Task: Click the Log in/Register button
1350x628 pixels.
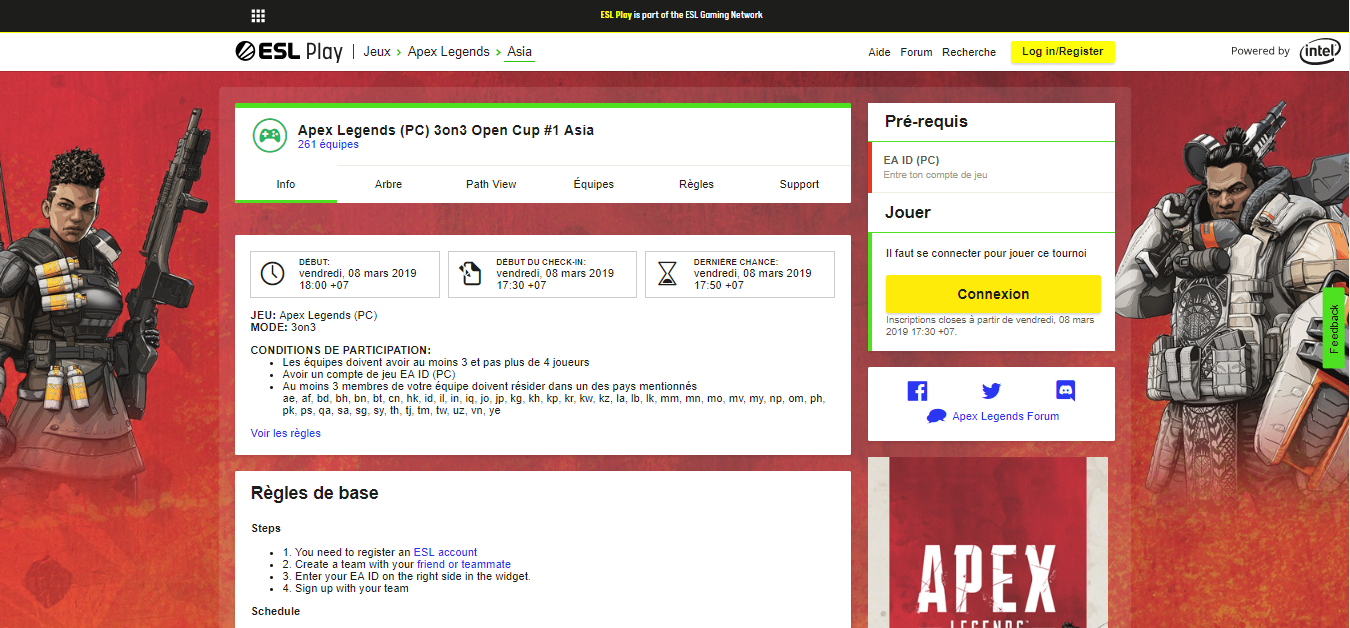Action: click(x=1063, y=52)
